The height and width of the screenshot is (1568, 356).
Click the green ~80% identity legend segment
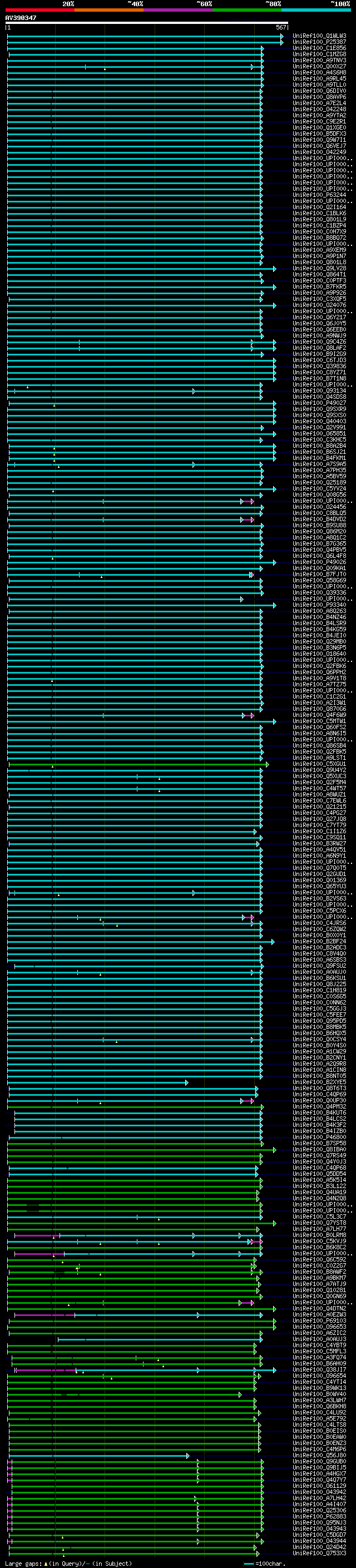[247, 10]
